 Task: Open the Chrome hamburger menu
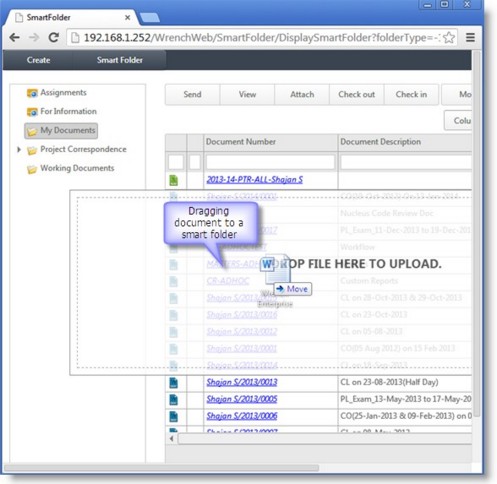(470, 37)
